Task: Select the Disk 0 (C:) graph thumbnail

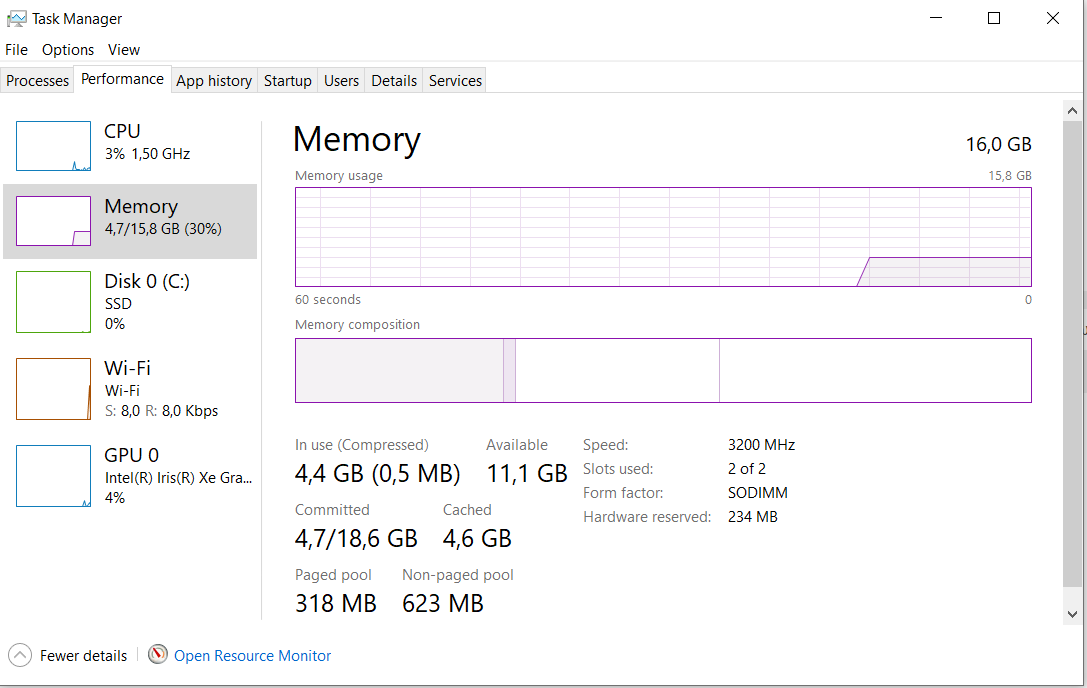Action: [53, 302]
